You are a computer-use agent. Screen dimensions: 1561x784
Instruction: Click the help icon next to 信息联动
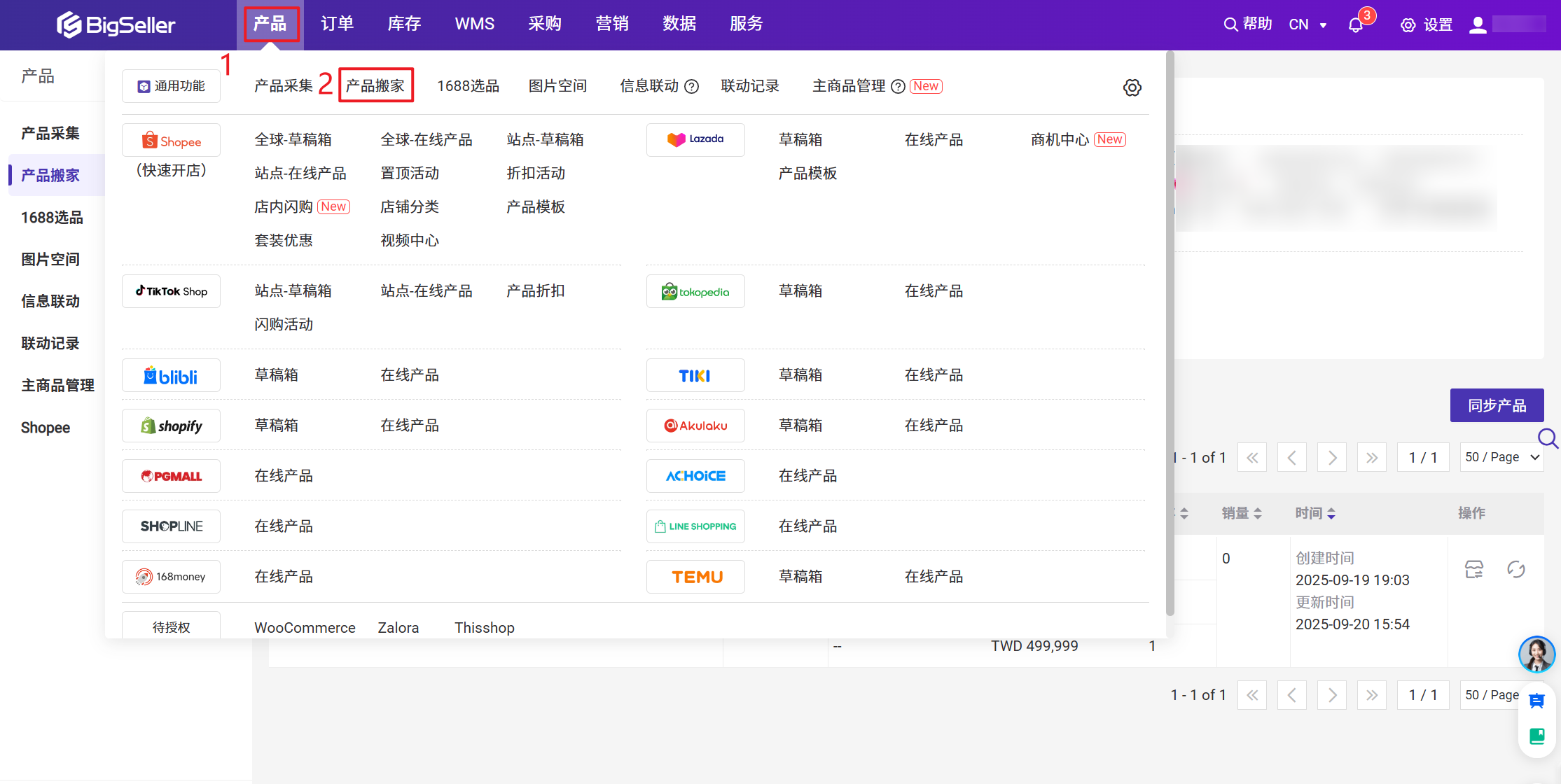pyautogui.click(x=691, y=87)
